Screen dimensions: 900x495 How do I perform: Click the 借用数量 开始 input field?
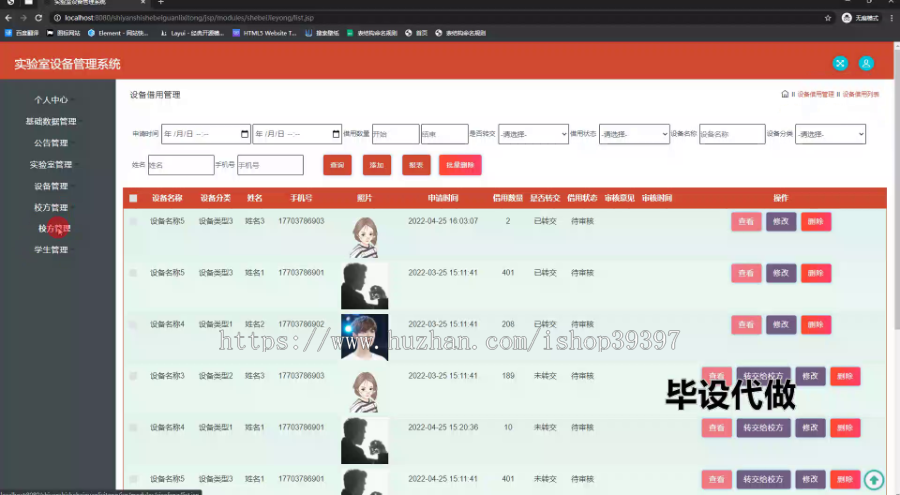coord(395,134)
